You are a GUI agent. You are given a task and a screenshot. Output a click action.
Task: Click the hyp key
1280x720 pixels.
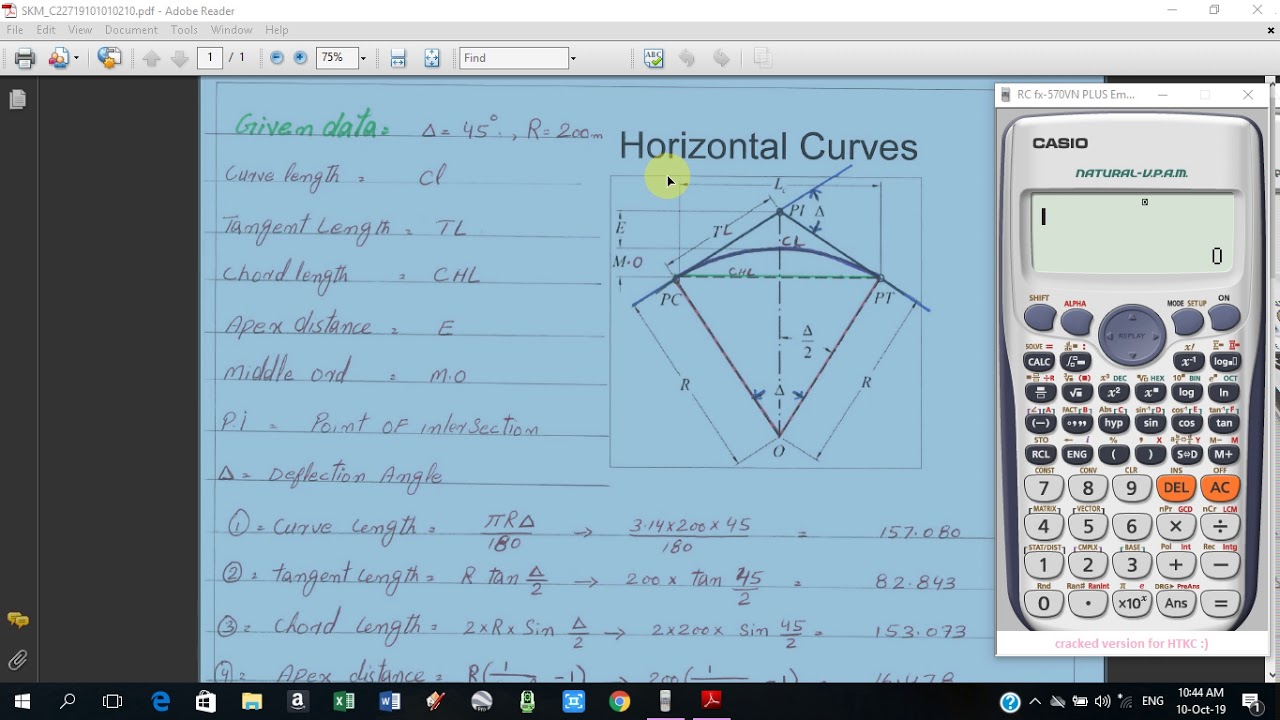[x=1113, y=423]
